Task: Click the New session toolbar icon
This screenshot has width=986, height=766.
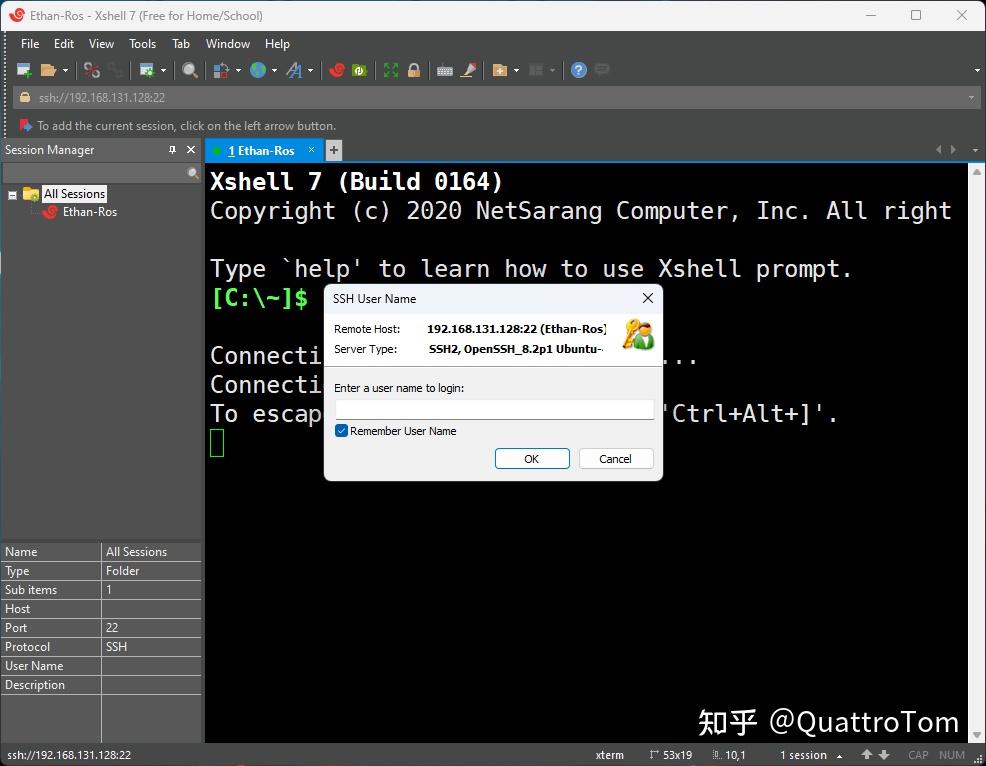Action: pyautogui.click(x=24, y=70)
